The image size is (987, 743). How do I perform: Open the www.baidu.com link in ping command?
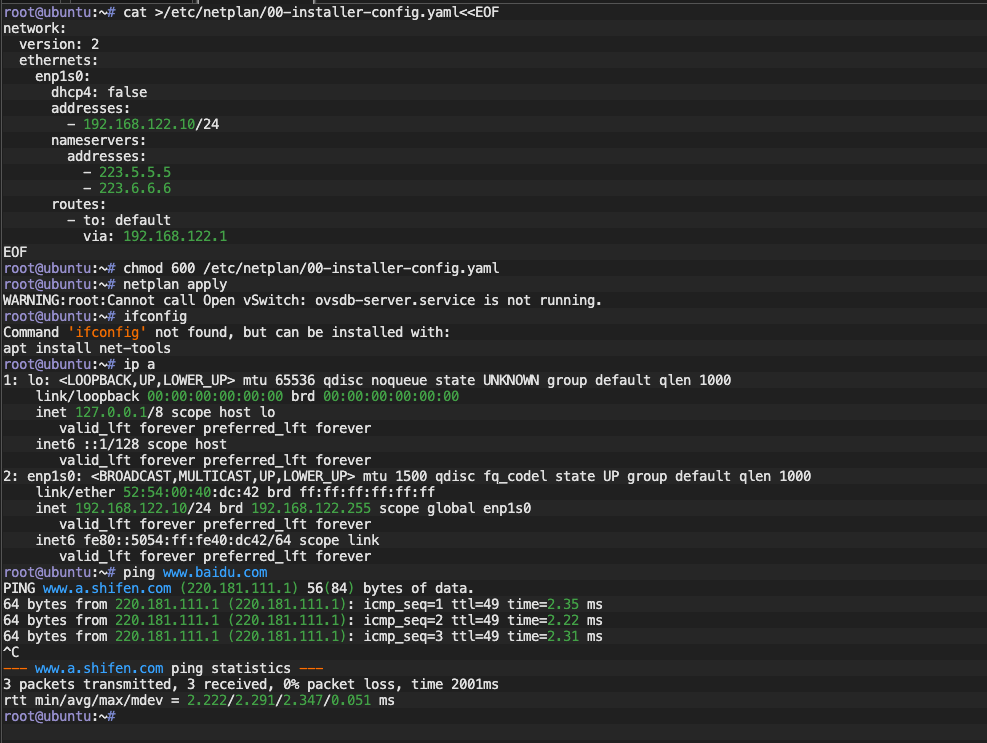[215, 572]
